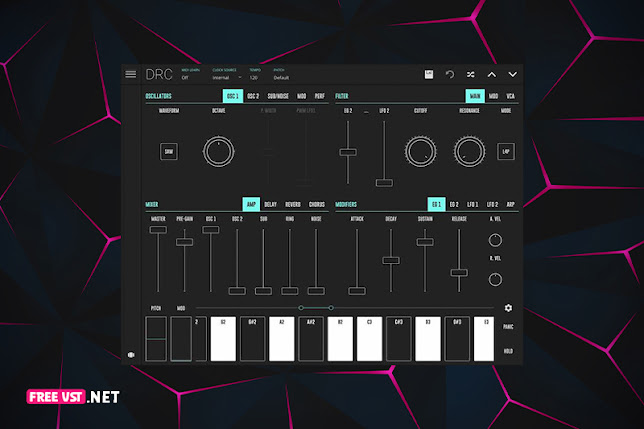Click the Mod wheel pad

tap(181, 339)
